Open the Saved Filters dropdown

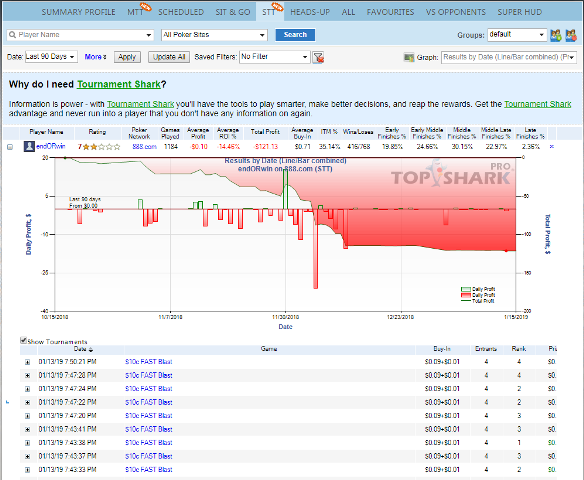tap(274, 57)
